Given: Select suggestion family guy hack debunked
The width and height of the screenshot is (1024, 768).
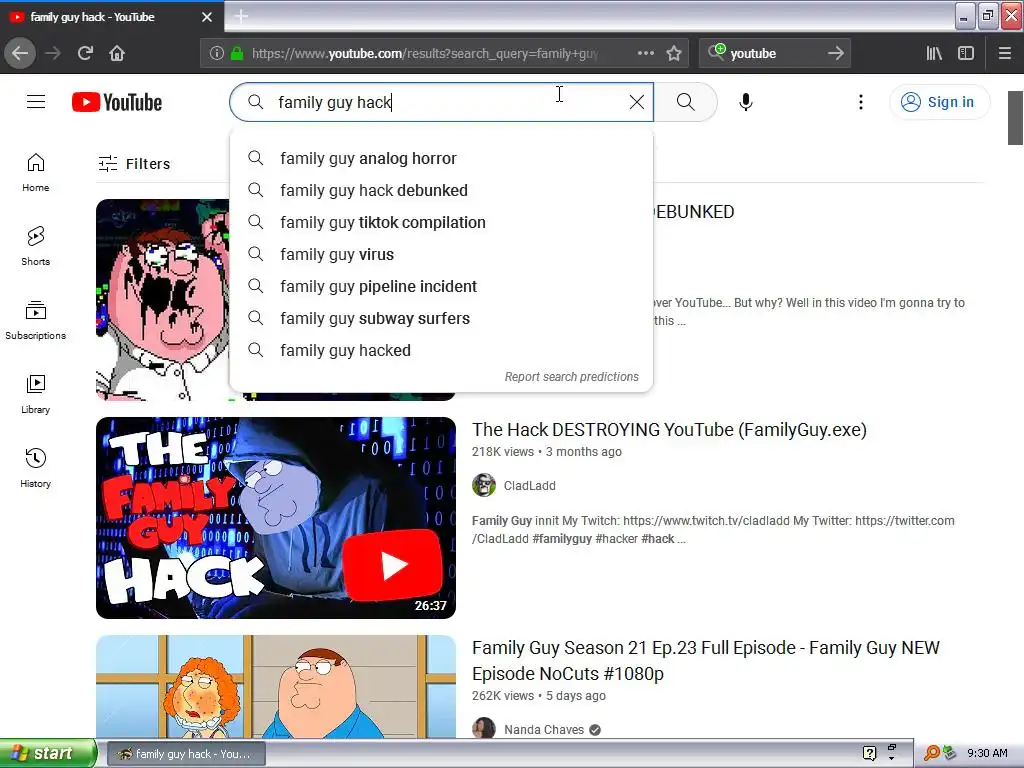Looking at the screenshot, I should point(441,191).
